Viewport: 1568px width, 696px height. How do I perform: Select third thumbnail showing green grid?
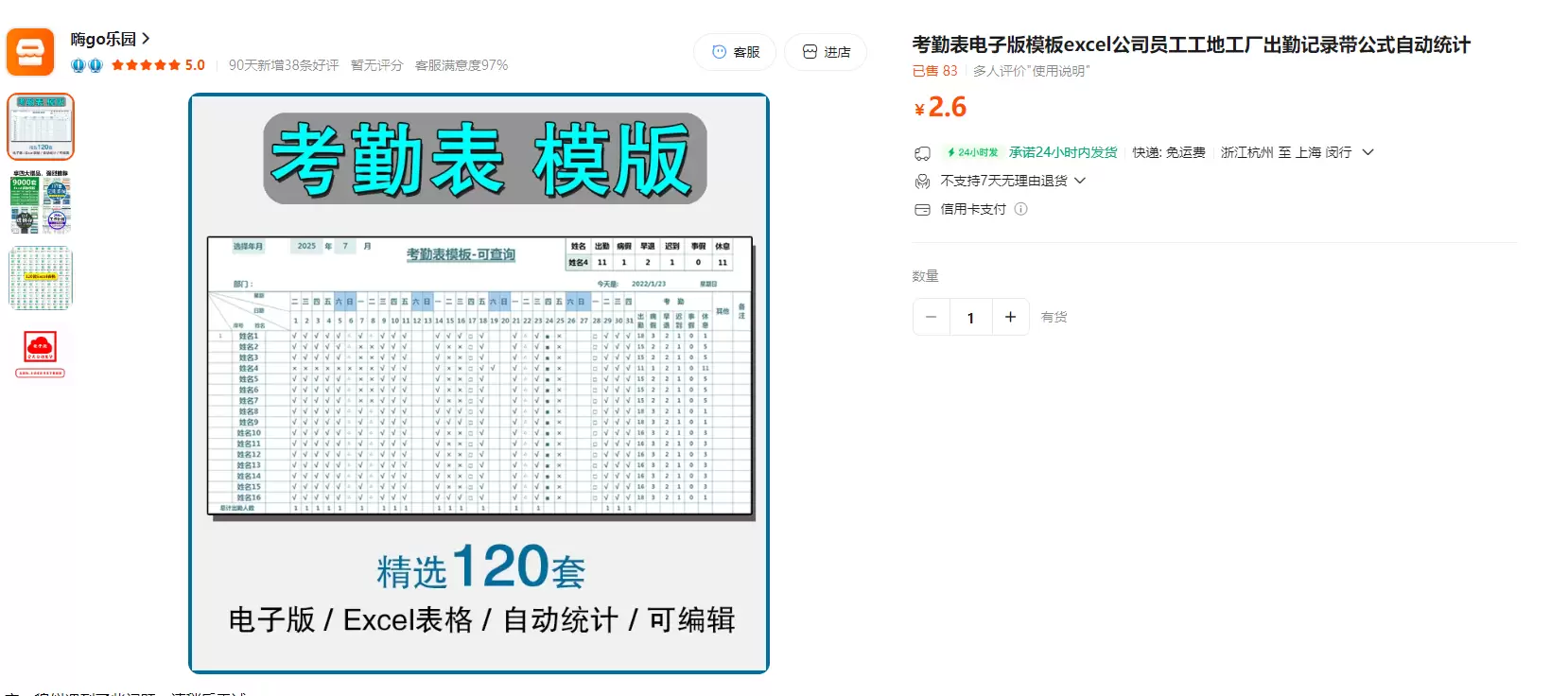click(x=41, y=278)
